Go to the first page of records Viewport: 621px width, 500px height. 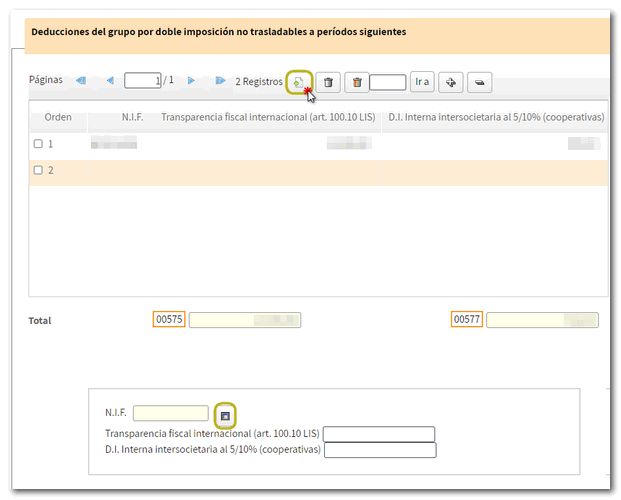(81, 81)
